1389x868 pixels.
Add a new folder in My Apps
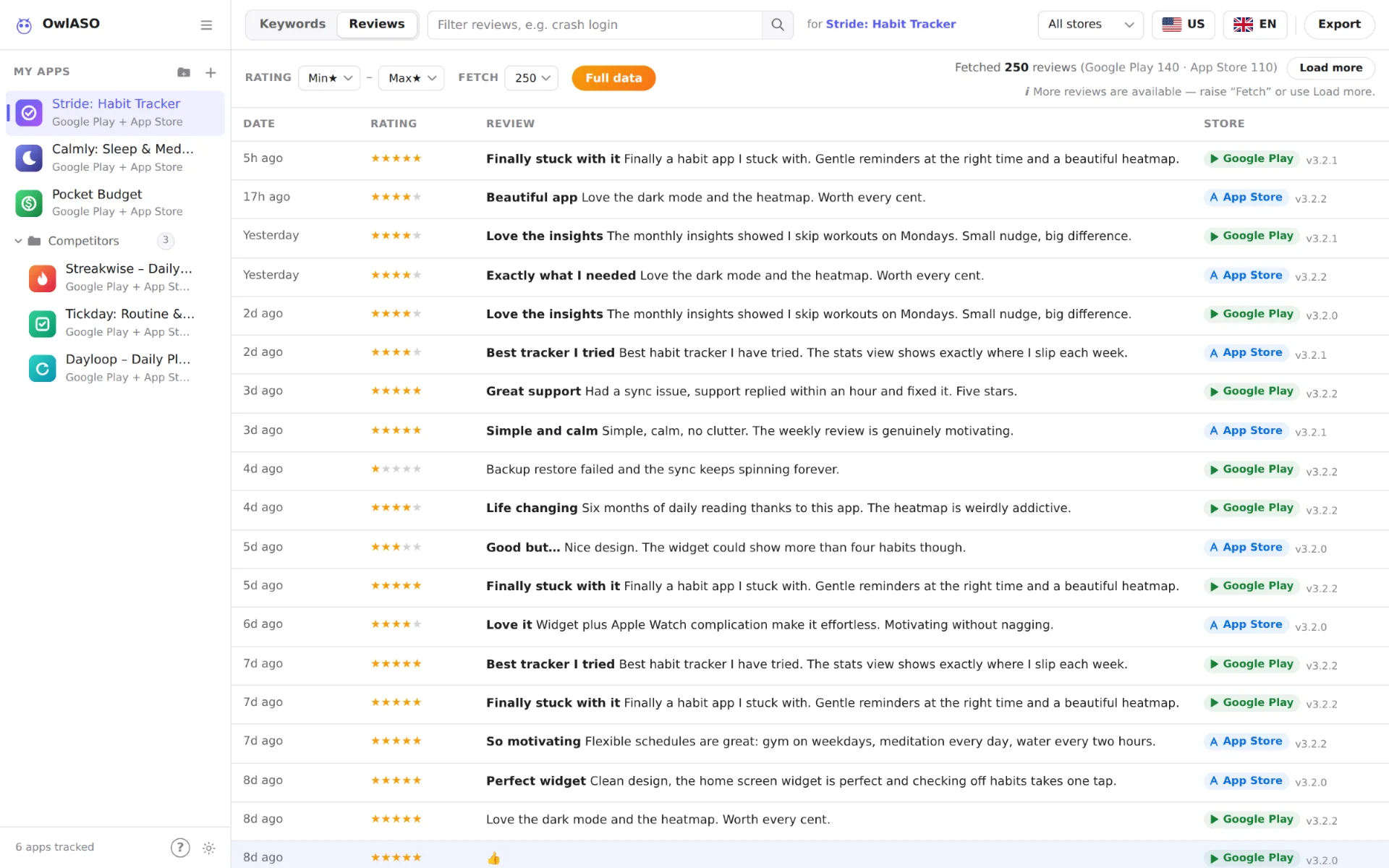tap(184, 72)
